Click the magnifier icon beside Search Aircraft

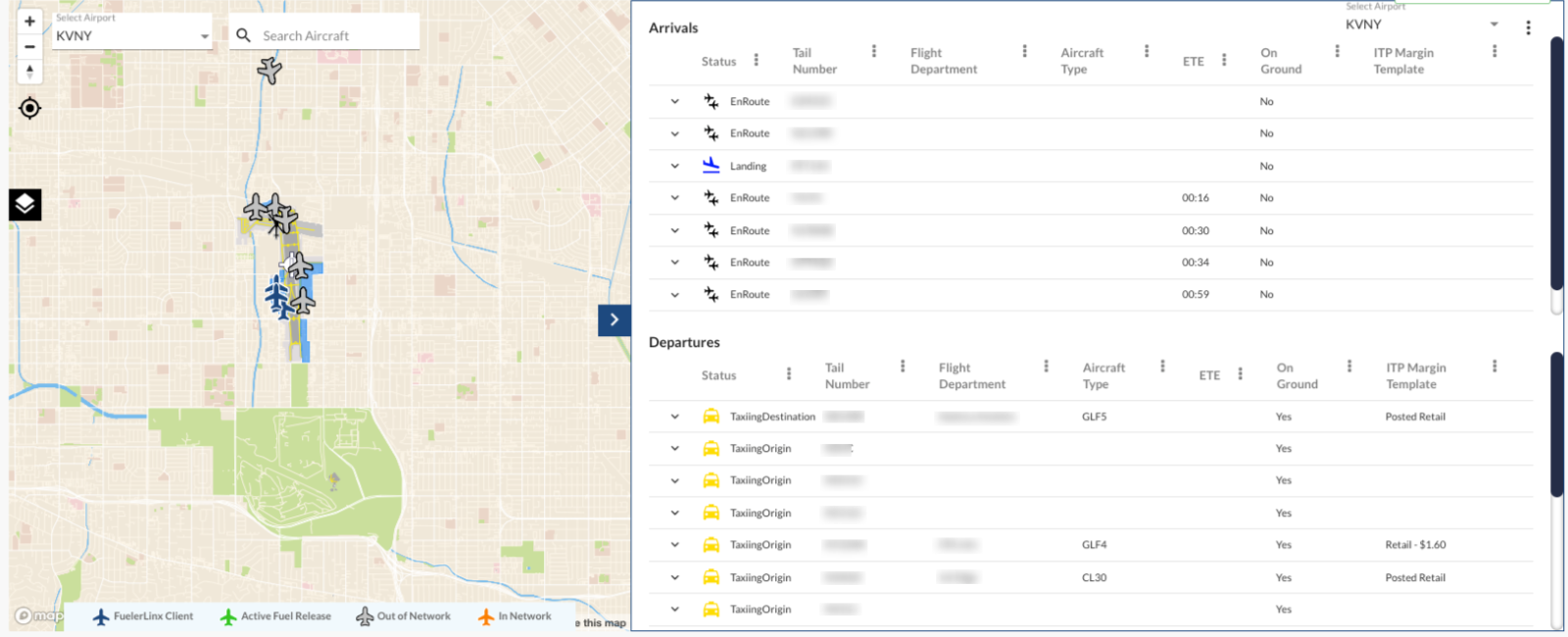pyautogui.click(x=243, y=35)
